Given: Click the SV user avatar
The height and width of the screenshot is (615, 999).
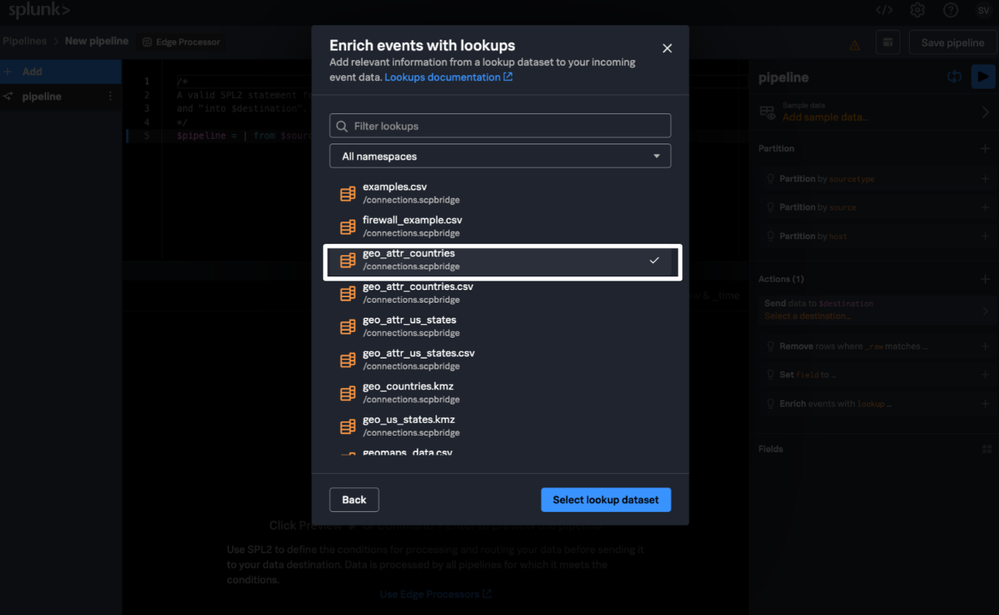Looking at the screenshot, I should coord(983,10).
